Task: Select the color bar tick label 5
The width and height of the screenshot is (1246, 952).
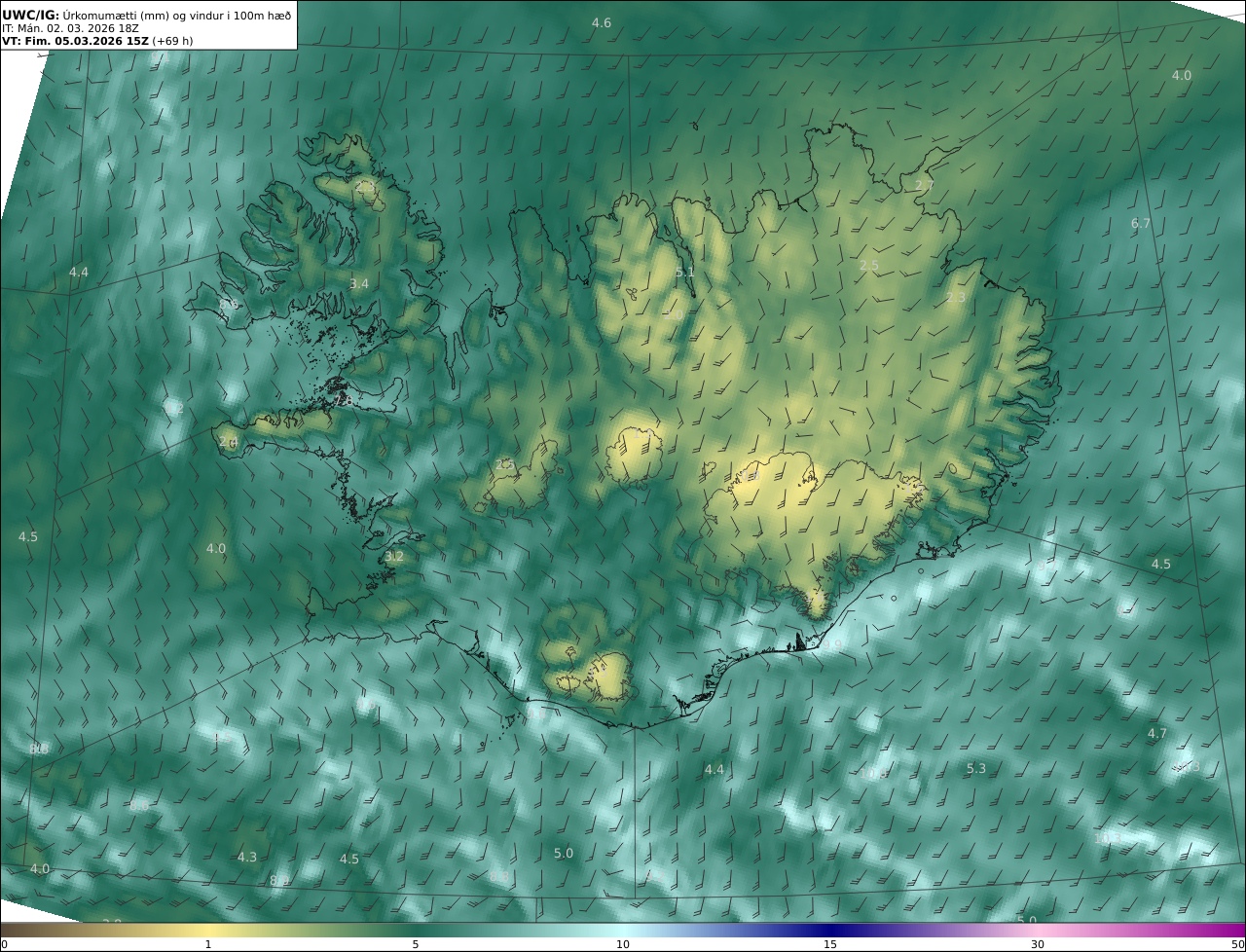Action: click(x=416, y=944)
